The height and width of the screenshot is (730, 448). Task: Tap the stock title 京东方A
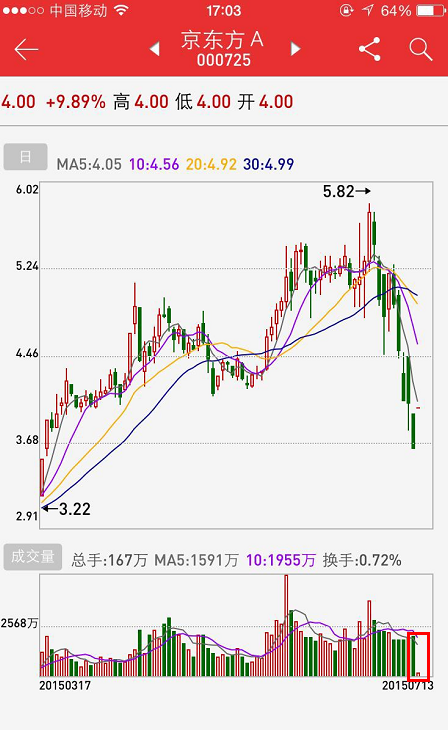223,40
